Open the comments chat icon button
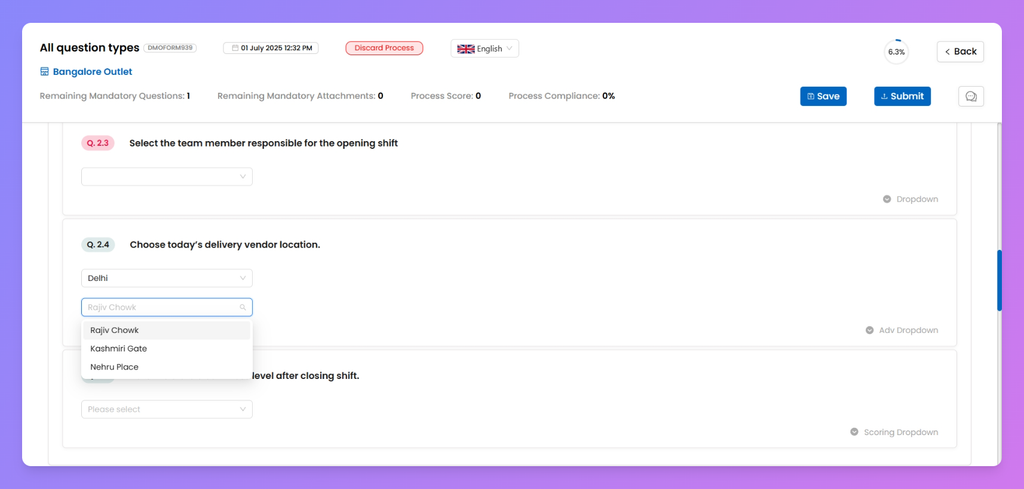This screenshot has width=1024, height=489. pos(970,96)
